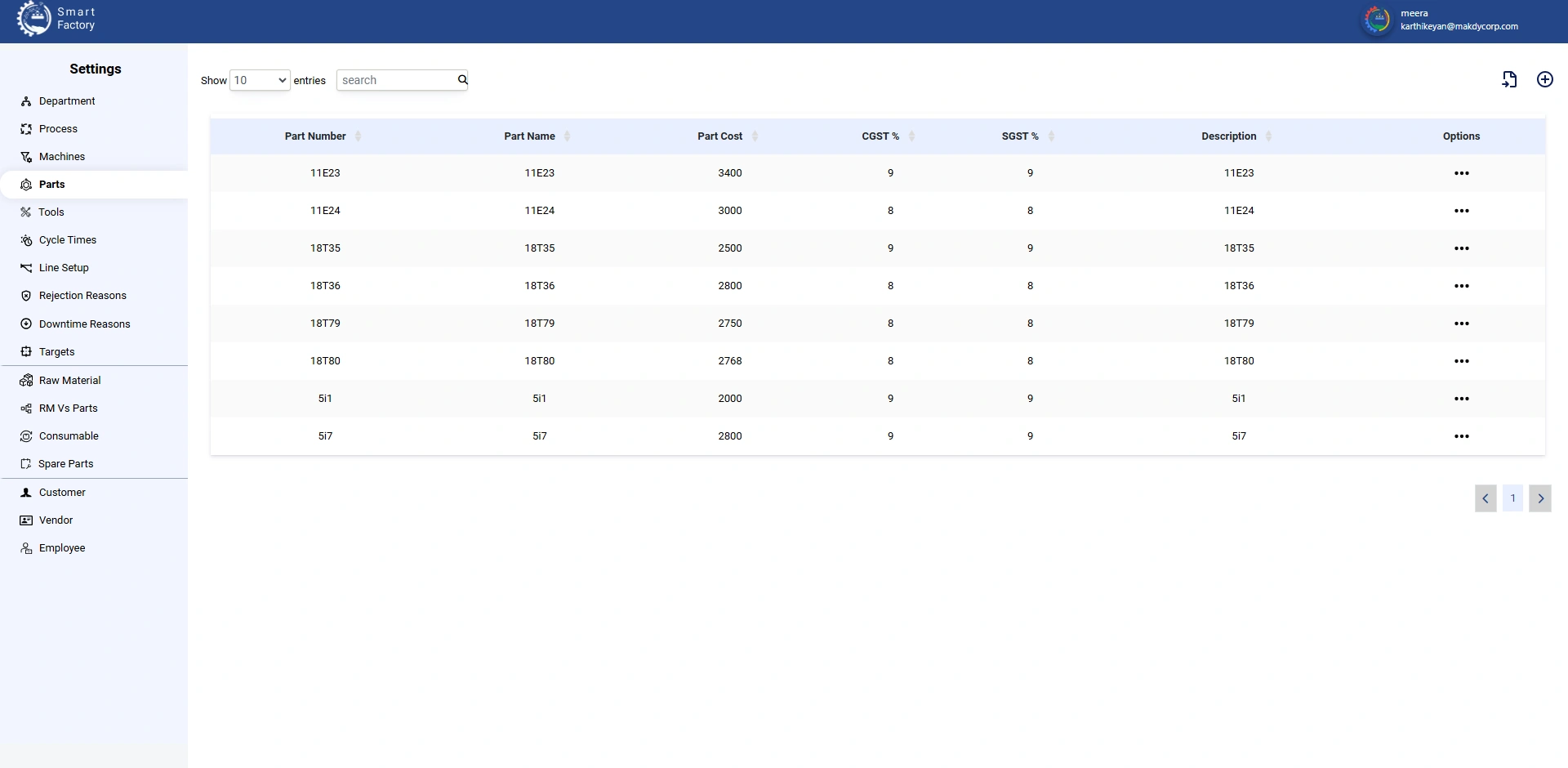Click the RM Vs Parts icon

click(x=26, y=409)
